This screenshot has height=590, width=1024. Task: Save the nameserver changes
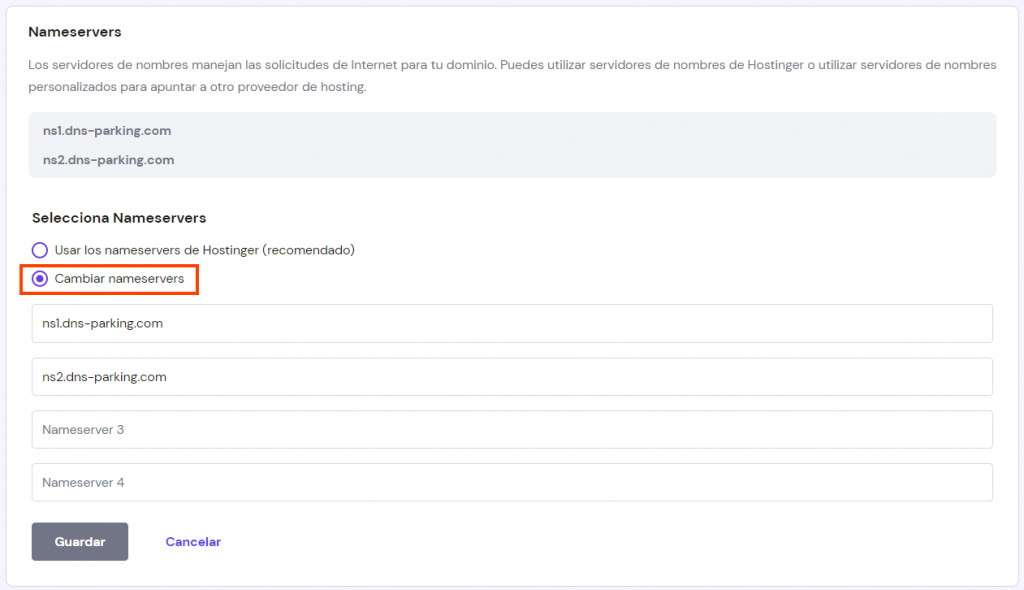point(79,541)
